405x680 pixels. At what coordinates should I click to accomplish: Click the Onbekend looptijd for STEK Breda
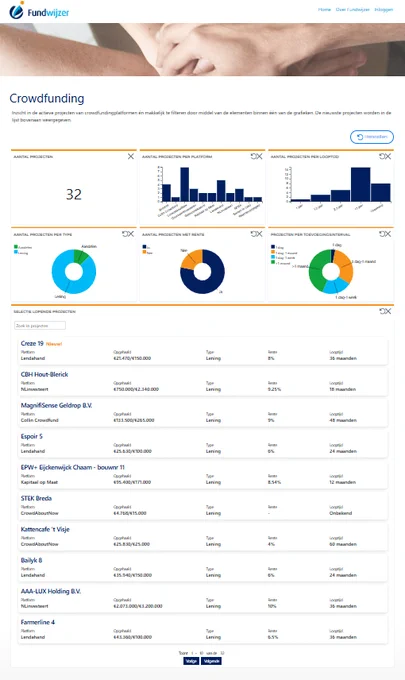341,513
